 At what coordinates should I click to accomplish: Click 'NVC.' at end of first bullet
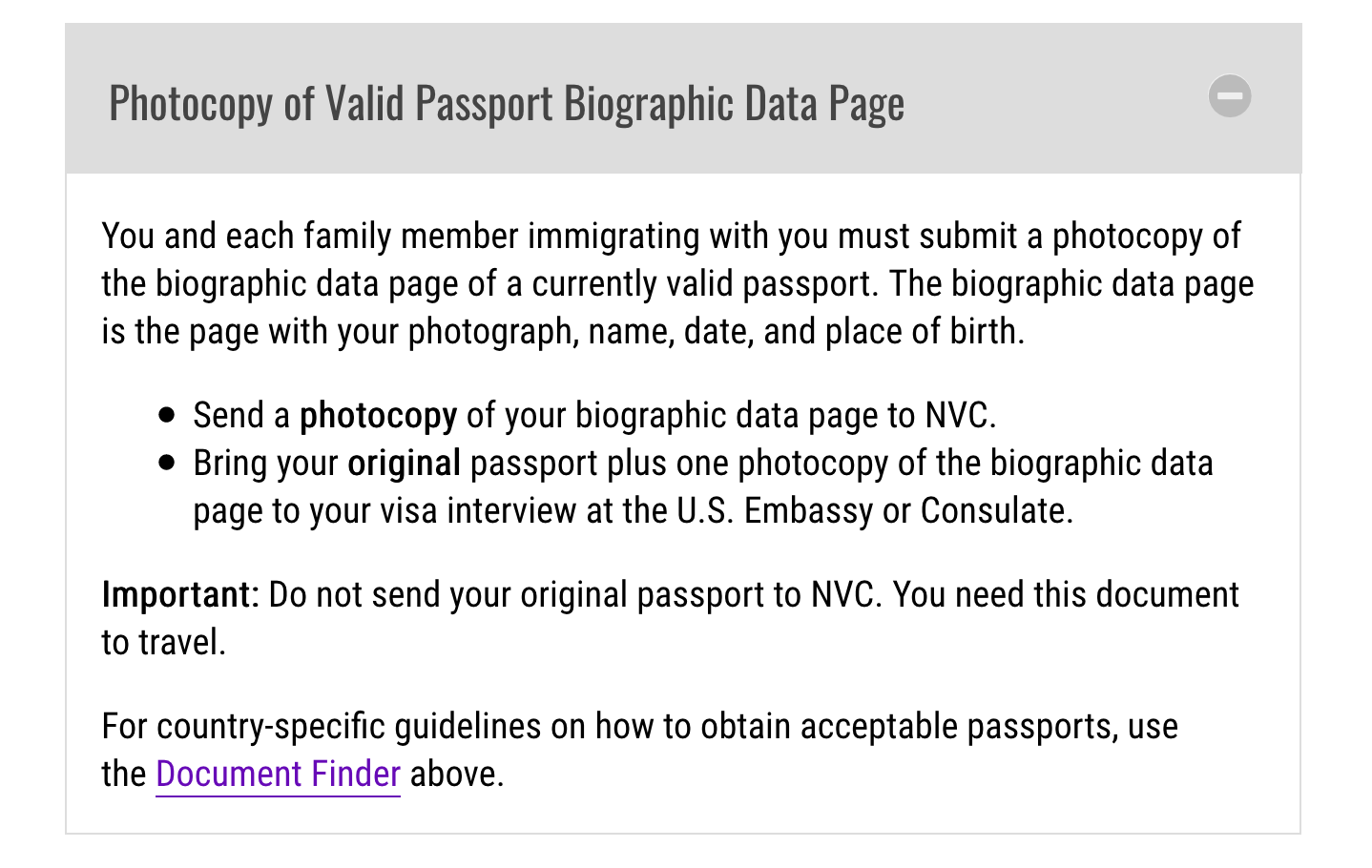coord(961,416)
